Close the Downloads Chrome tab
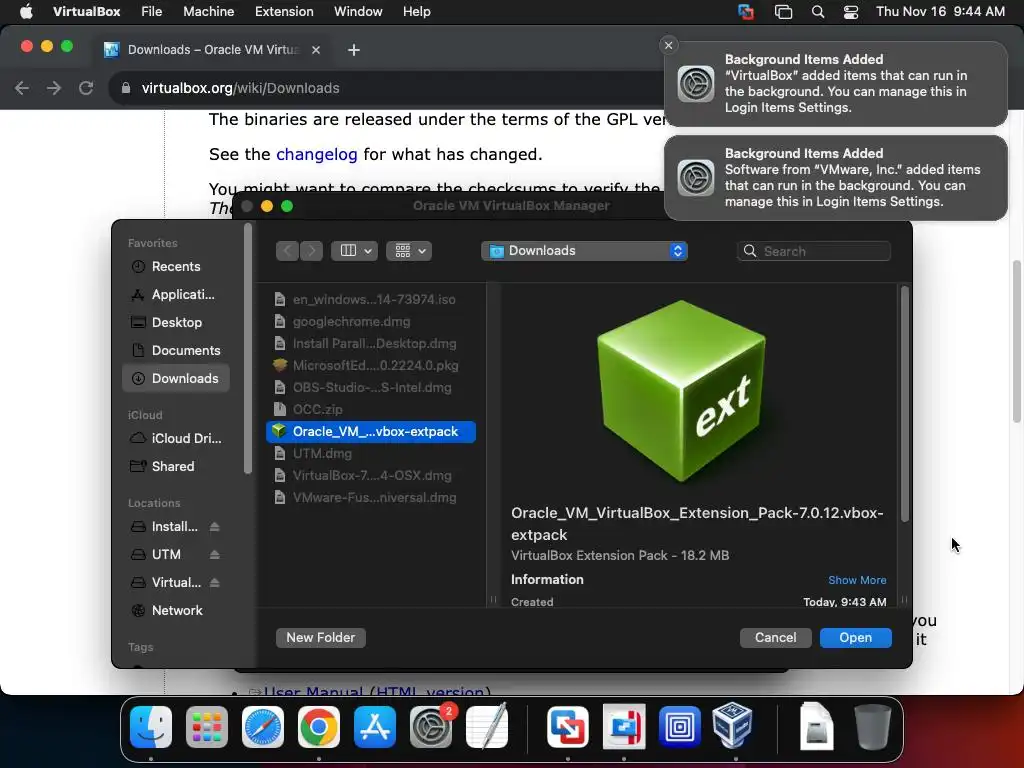 click(316, 50)
